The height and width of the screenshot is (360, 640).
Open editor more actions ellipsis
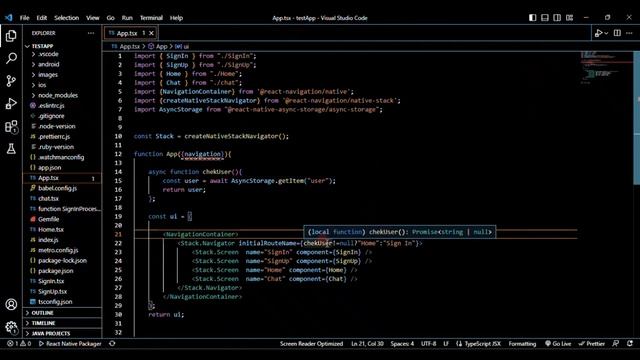(629, 33)
